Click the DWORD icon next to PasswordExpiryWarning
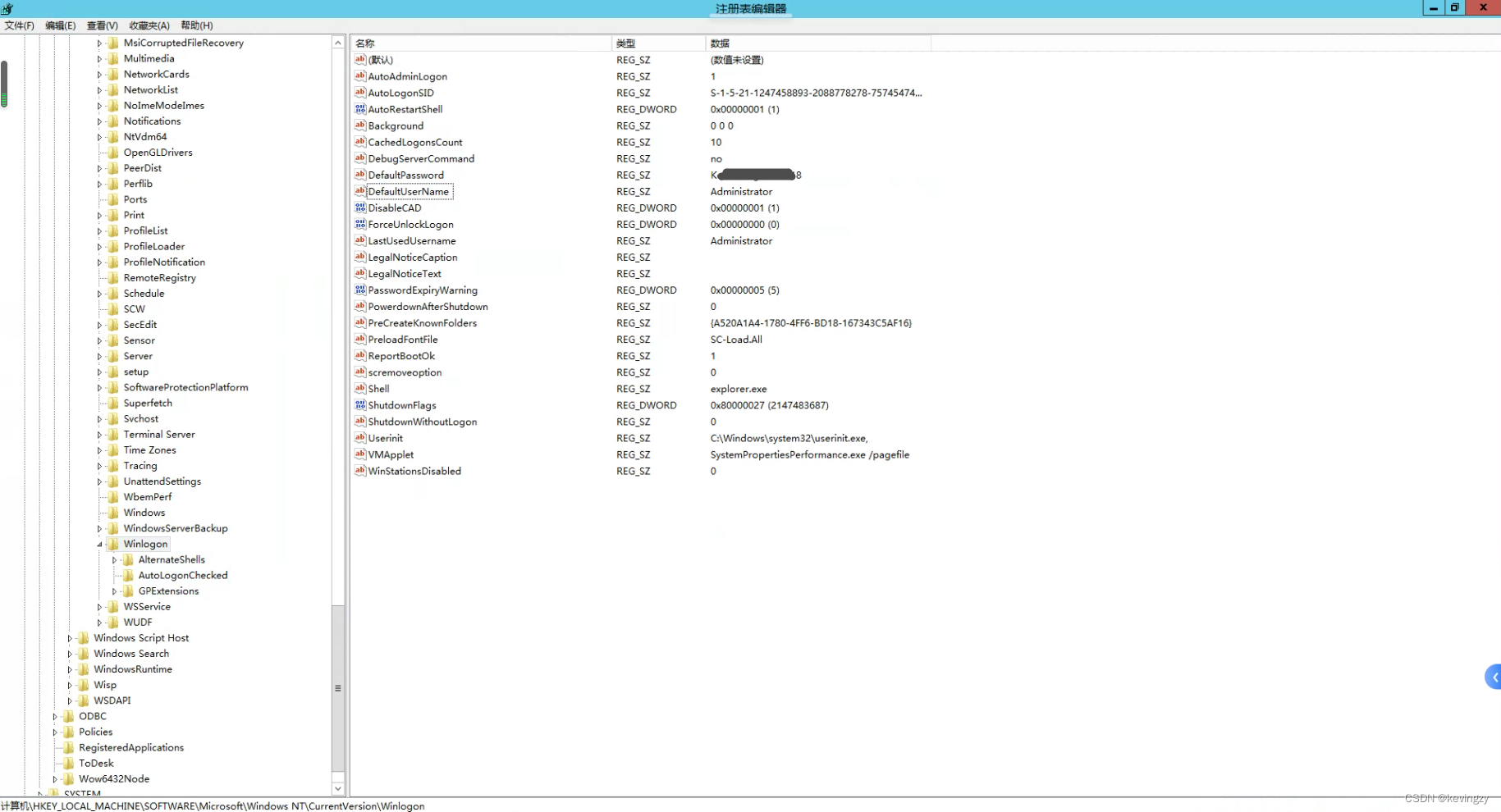 [359, 290]
